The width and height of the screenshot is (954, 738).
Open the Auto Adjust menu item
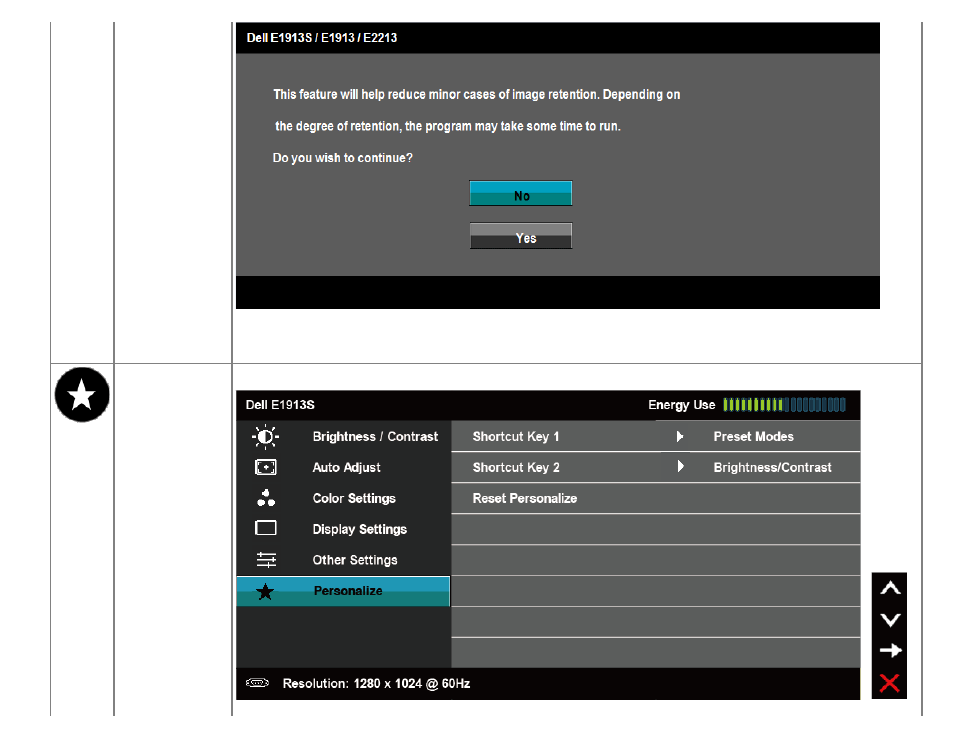pyautogui.click(x=344, y=467)
